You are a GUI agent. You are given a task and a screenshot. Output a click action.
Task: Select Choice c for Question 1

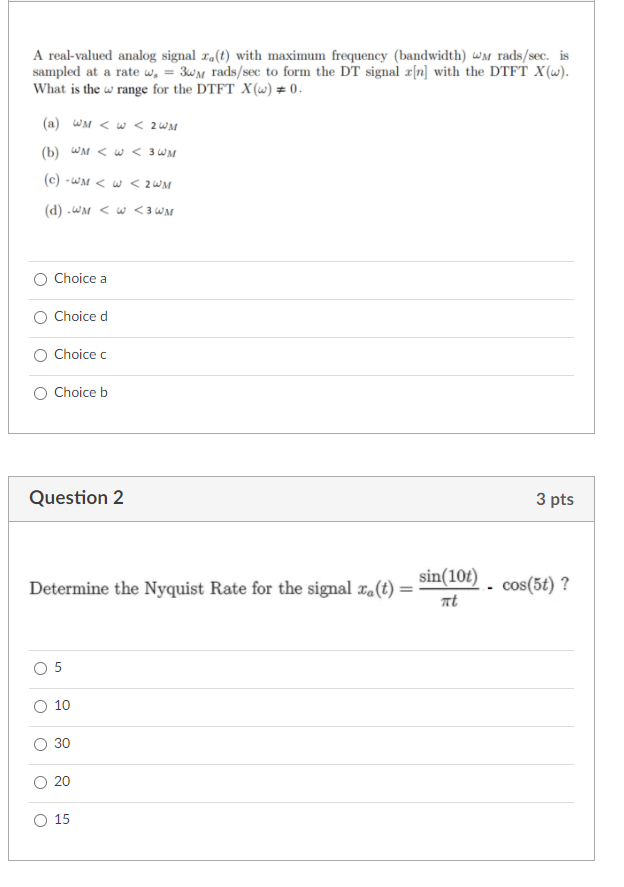pyautogui.click(x=40, y=355)
